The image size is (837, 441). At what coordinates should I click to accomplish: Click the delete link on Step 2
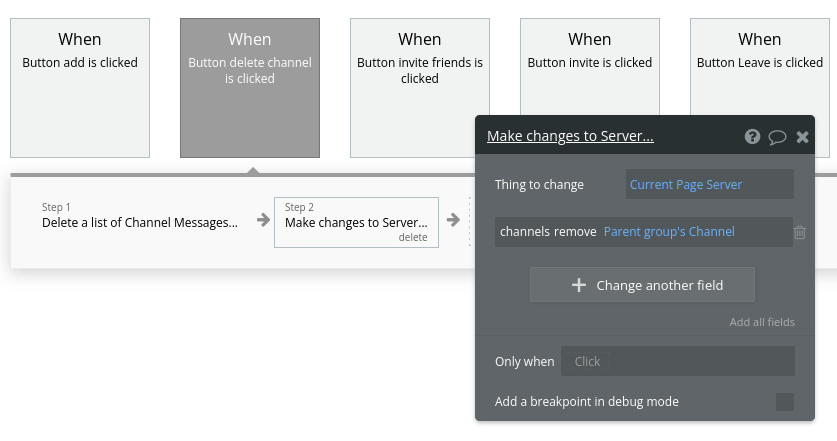[x=413, y=238]
